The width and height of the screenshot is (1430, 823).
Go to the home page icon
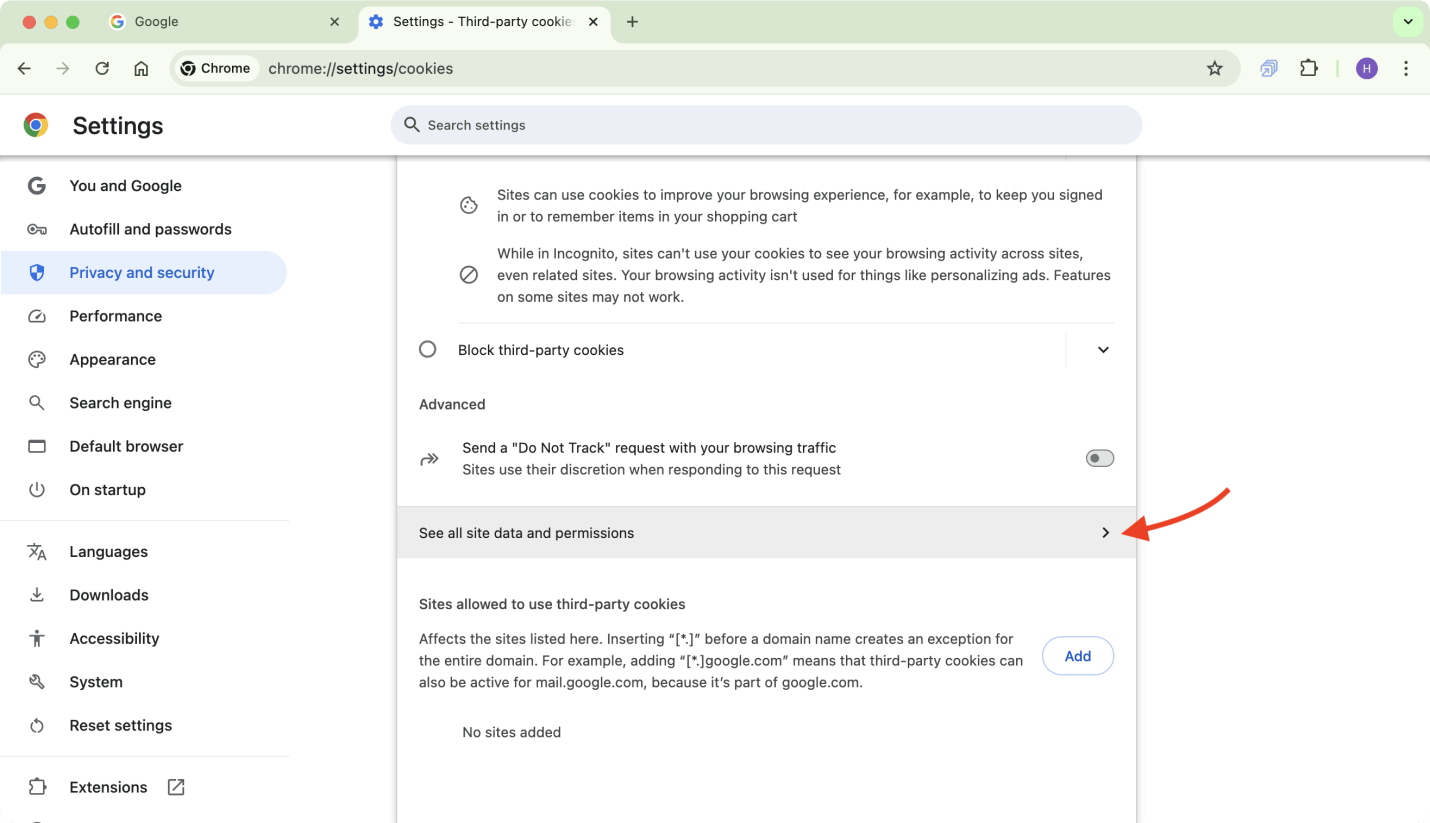pyautogui.click(x=141, y=69)
